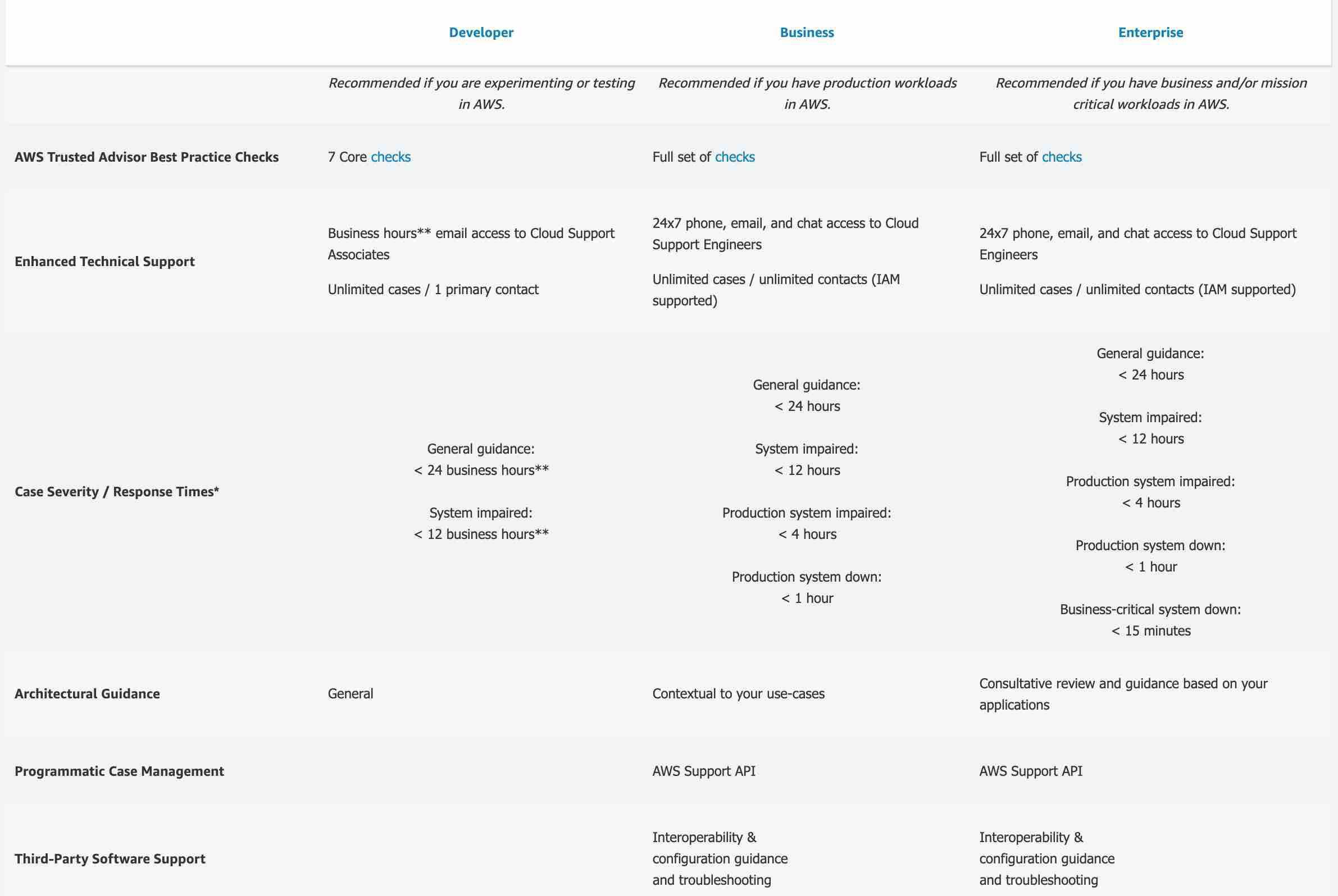
Task: Select the "Contextual to your use-cases" text
Action: 738,694
